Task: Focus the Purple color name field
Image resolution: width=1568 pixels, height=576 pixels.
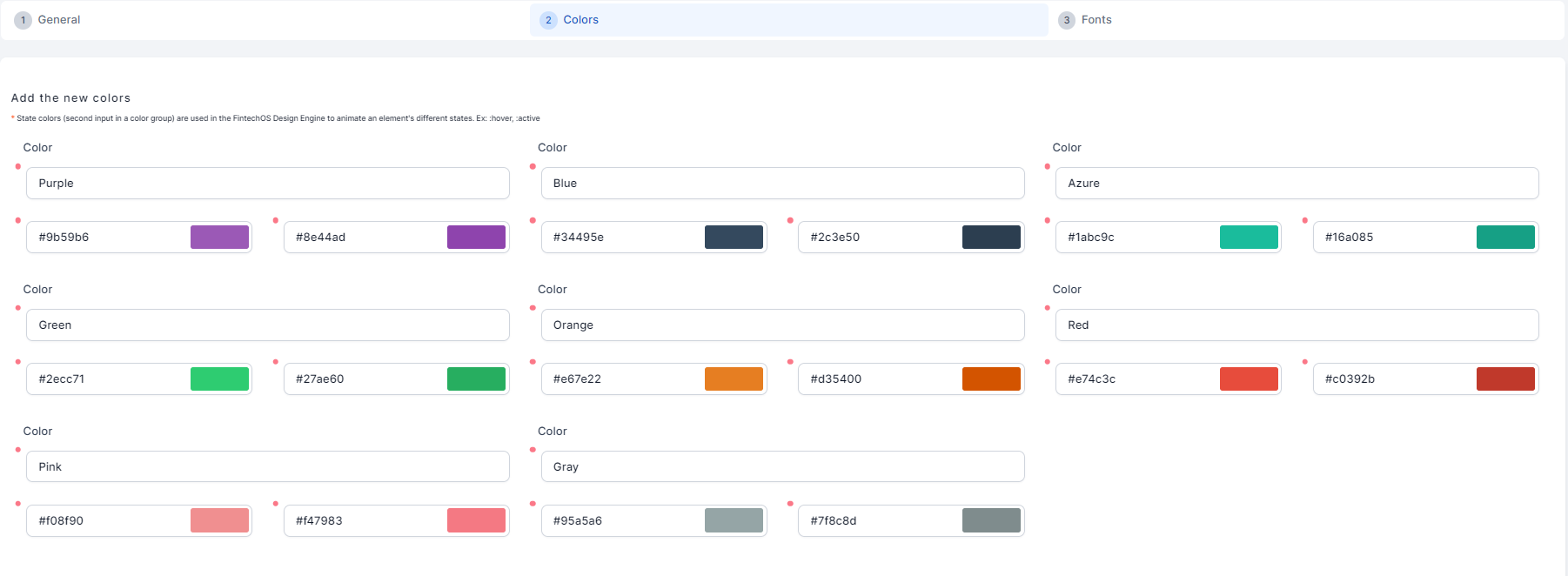Action: point(267,184)
